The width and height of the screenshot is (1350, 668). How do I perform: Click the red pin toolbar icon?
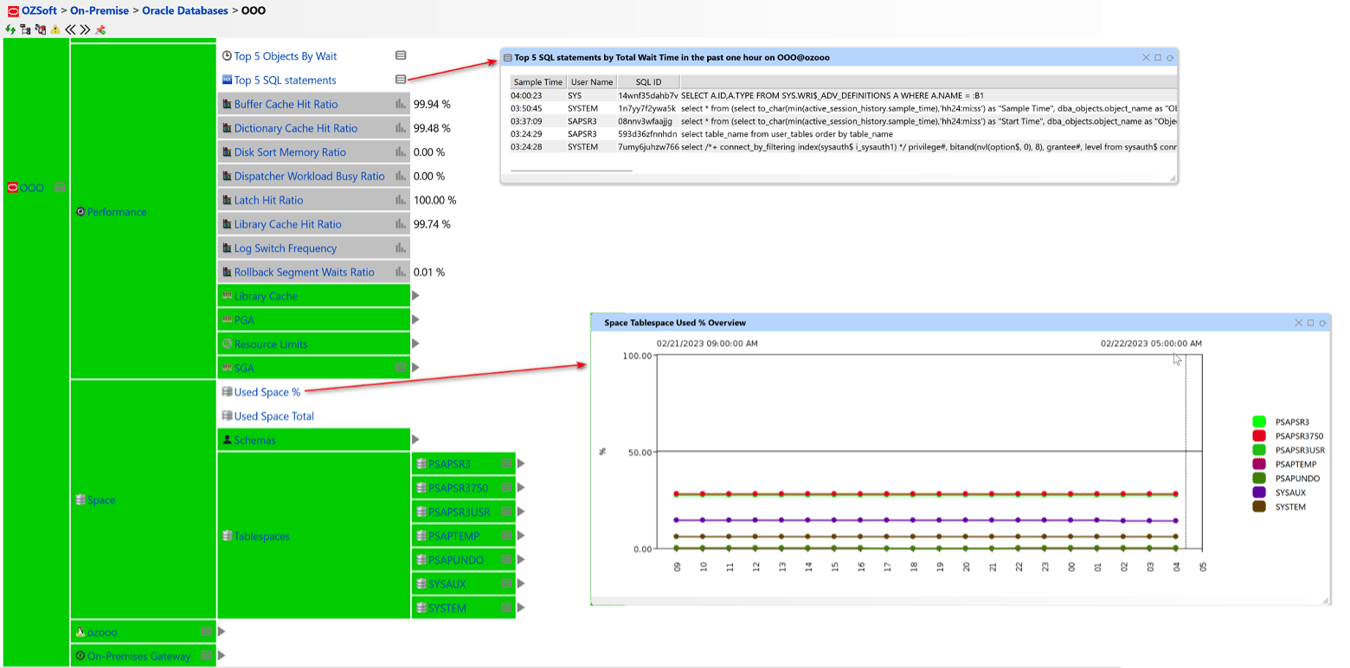pyautogui.click(x=99, y=30)
